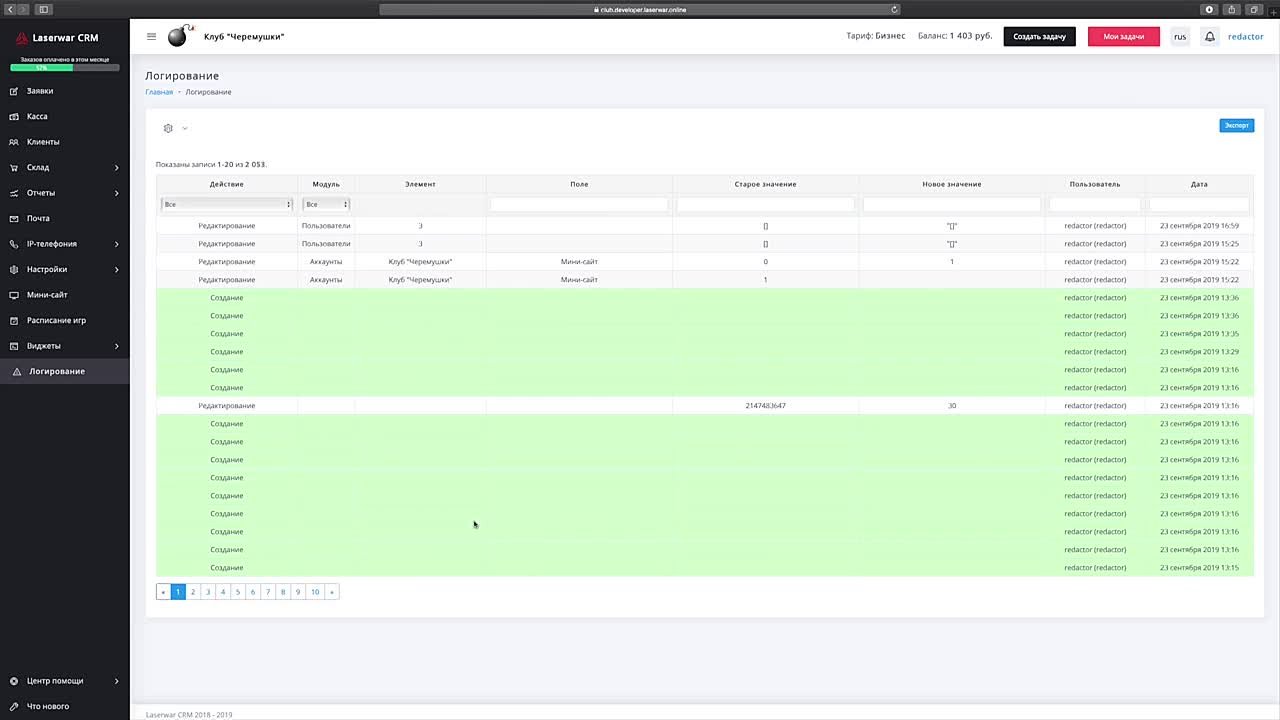Go to pagination page 10

coord(315,592)
